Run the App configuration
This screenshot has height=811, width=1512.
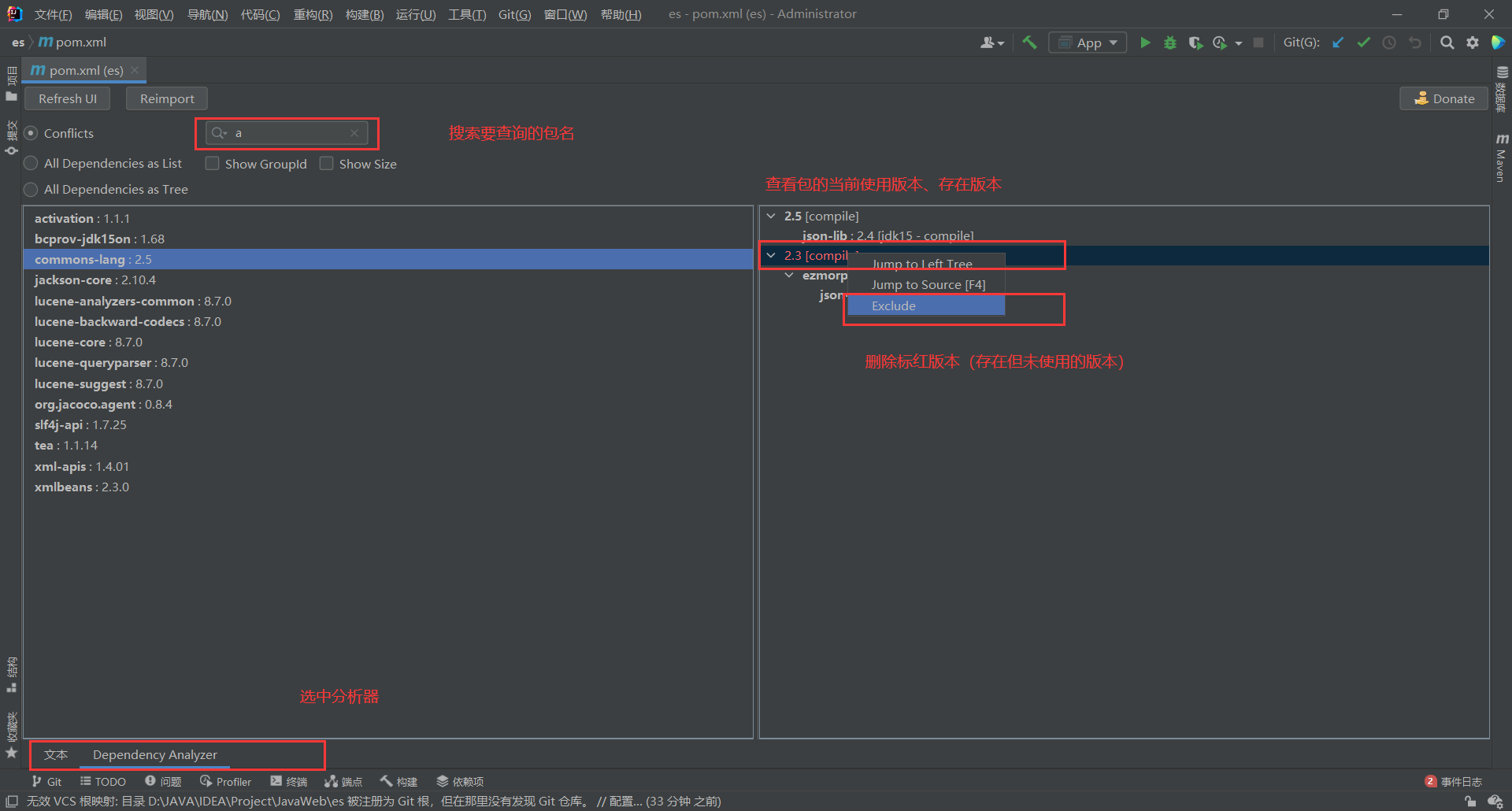coord(1145,43)
